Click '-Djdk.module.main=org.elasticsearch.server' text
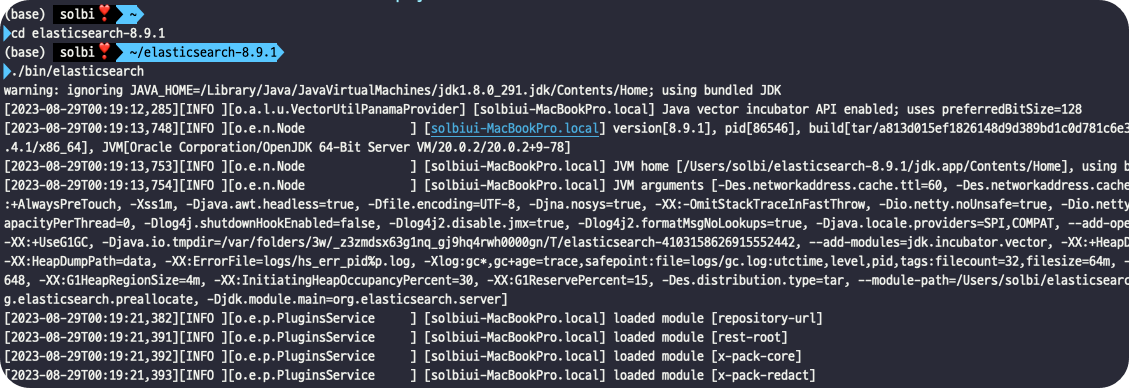Image resolution: width=1129 pixels, height=388 pixels. pyautogui.click(x=358, y=298)
